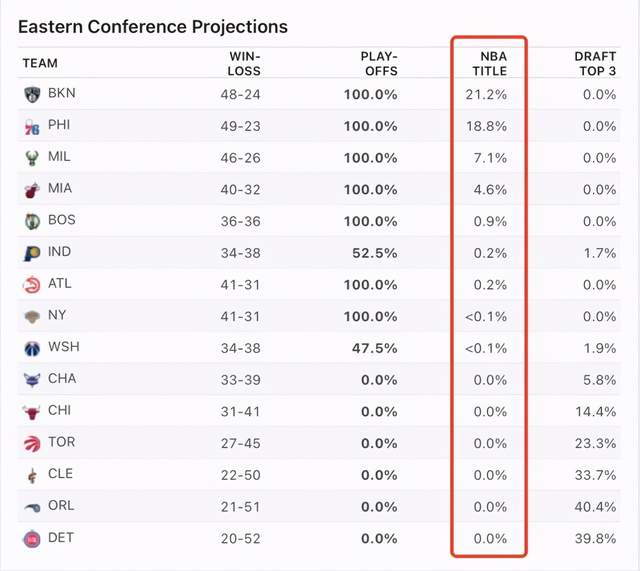
Task: Click the Indiana Pacers logo
Action: tap(30, 253)
